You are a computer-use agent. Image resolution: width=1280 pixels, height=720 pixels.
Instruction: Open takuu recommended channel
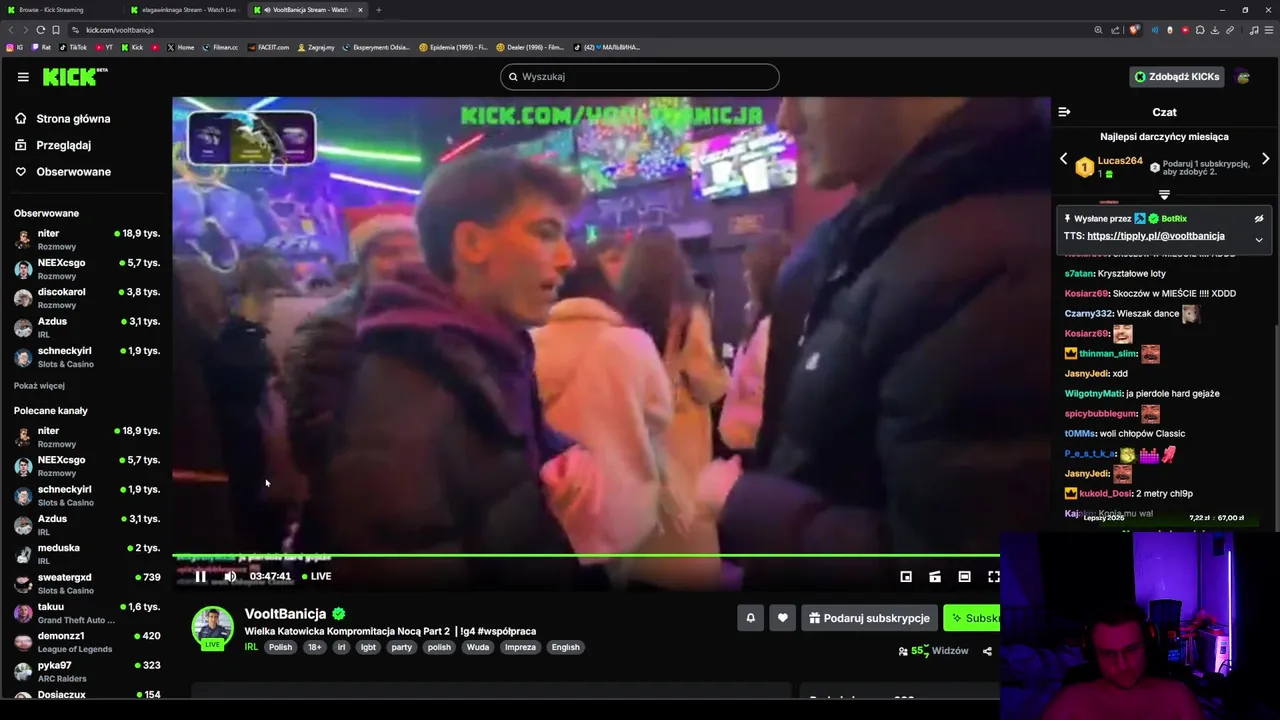[86, 613]
